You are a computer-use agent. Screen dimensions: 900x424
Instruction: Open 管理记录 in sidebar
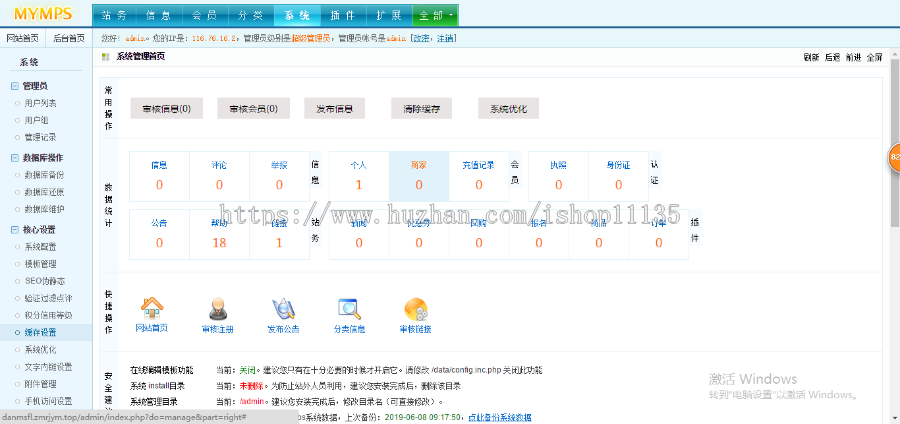pos(40,138)
